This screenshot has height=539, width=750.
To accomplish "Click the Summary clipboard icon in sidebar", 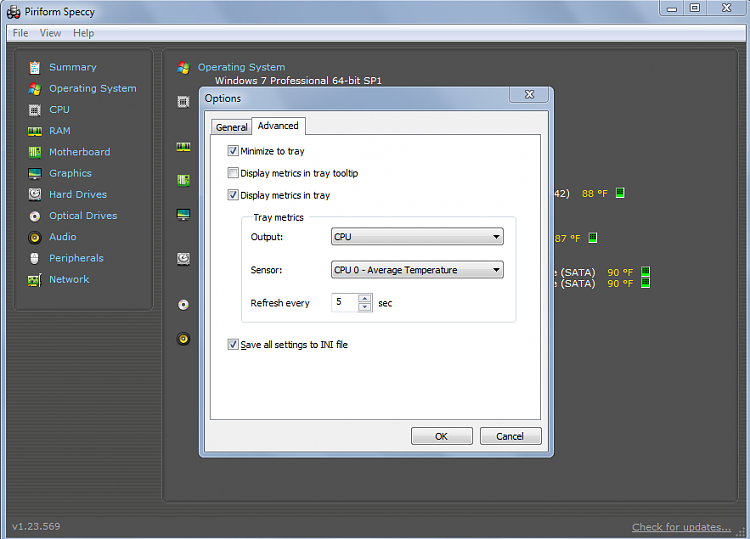I will click(34, 67).
